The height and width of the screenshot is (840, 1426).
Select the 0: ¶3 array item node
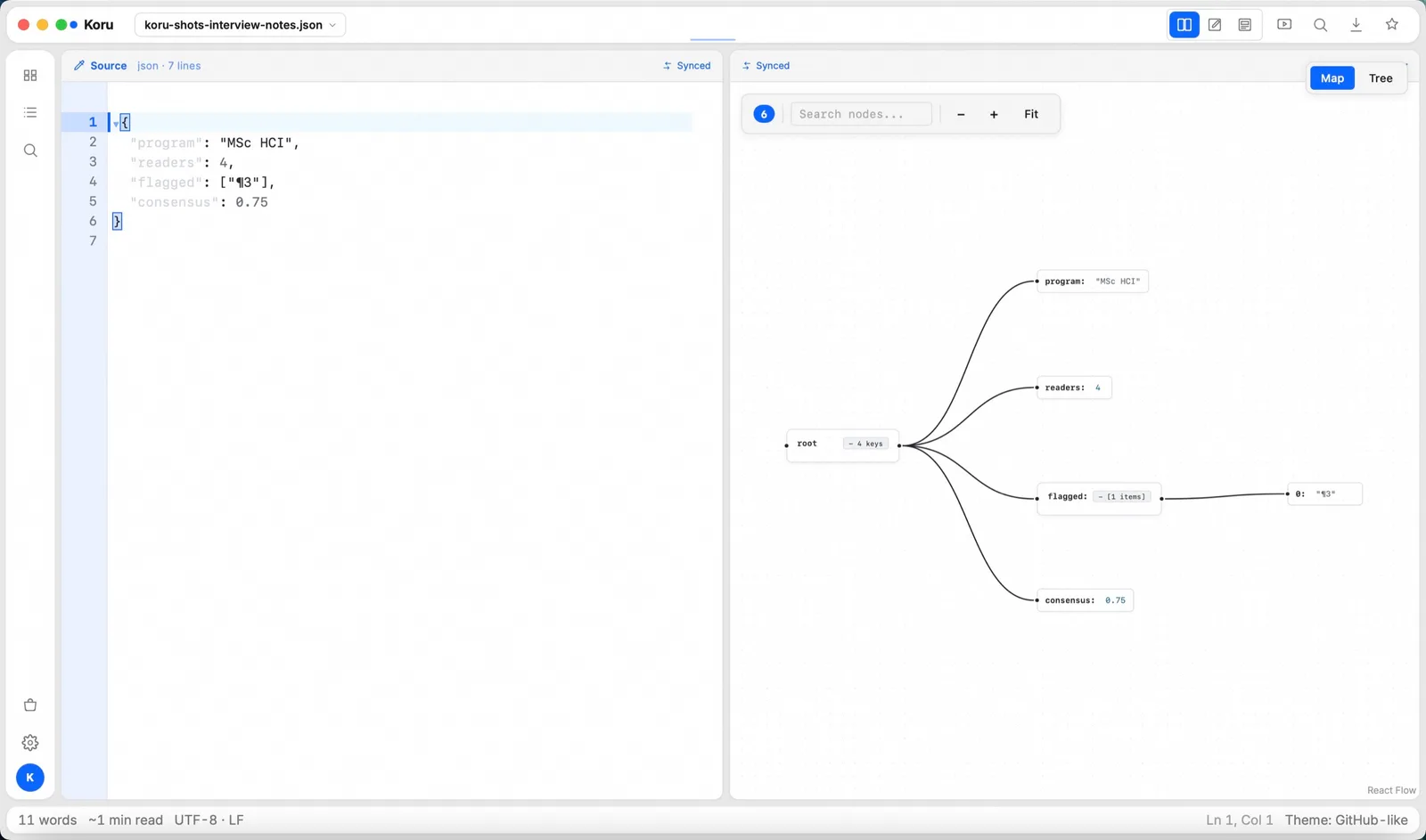pos(1324,494)
